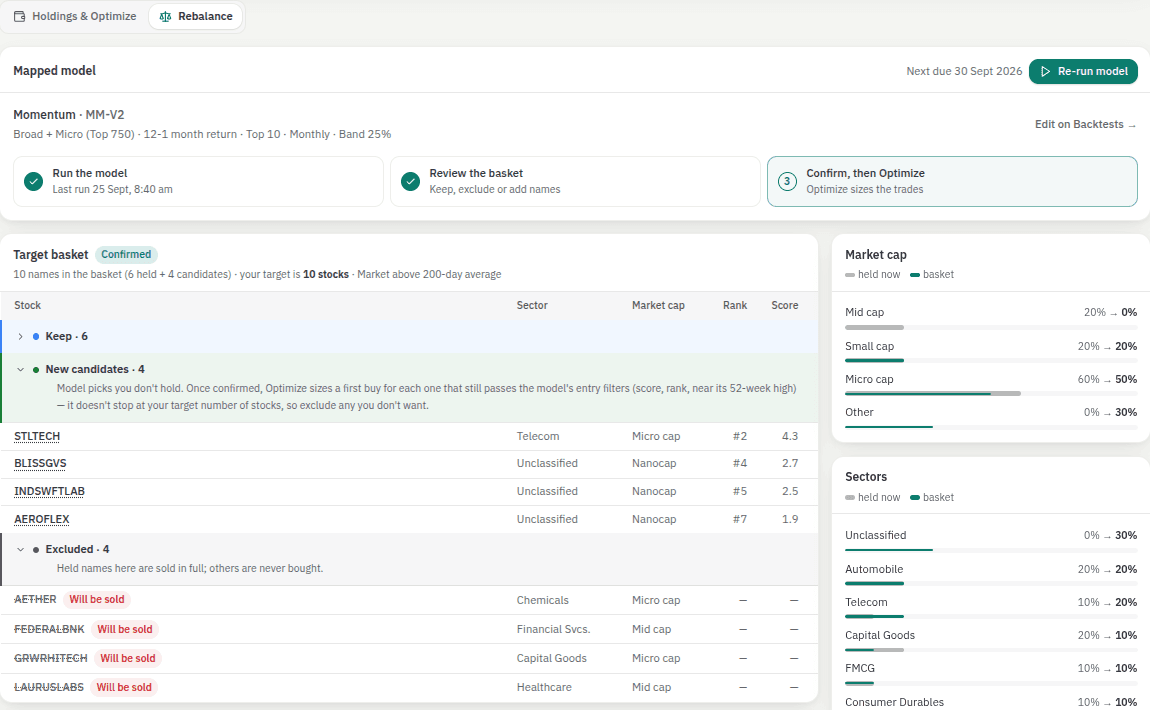Click the green check beside Run the model
The width and height of the screenshot is (1150, 710).
[33, 181]
